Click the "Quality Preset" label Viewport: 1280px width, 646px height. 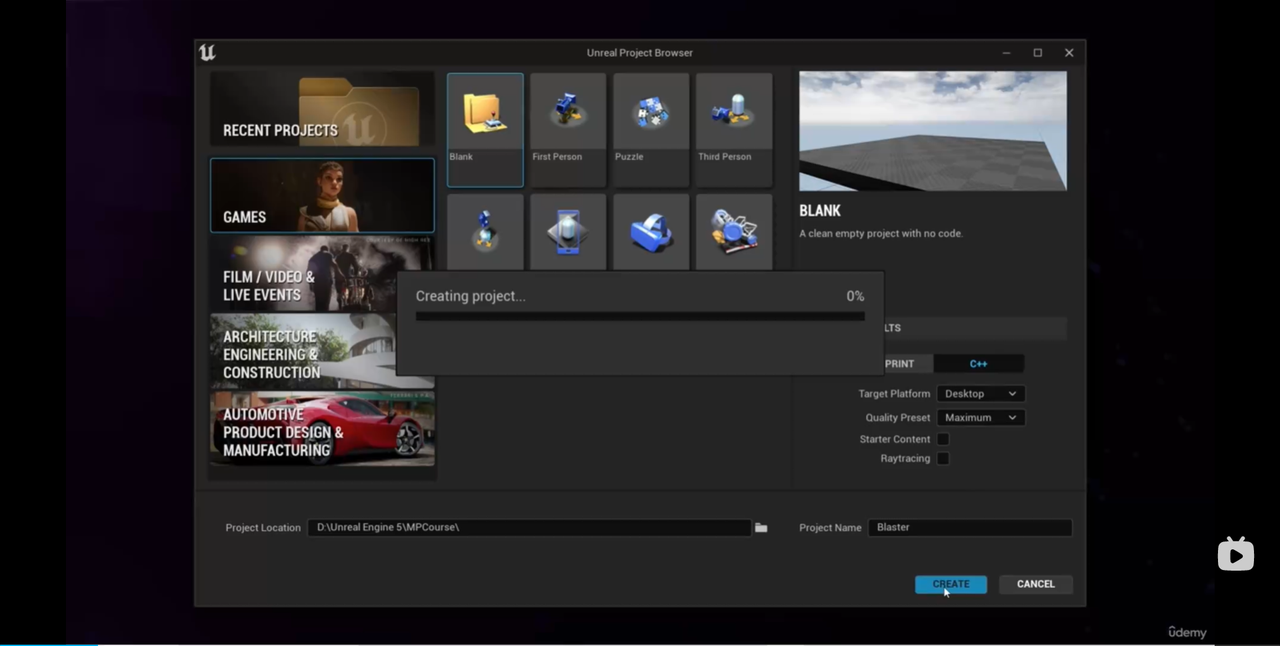click(898, 418)
